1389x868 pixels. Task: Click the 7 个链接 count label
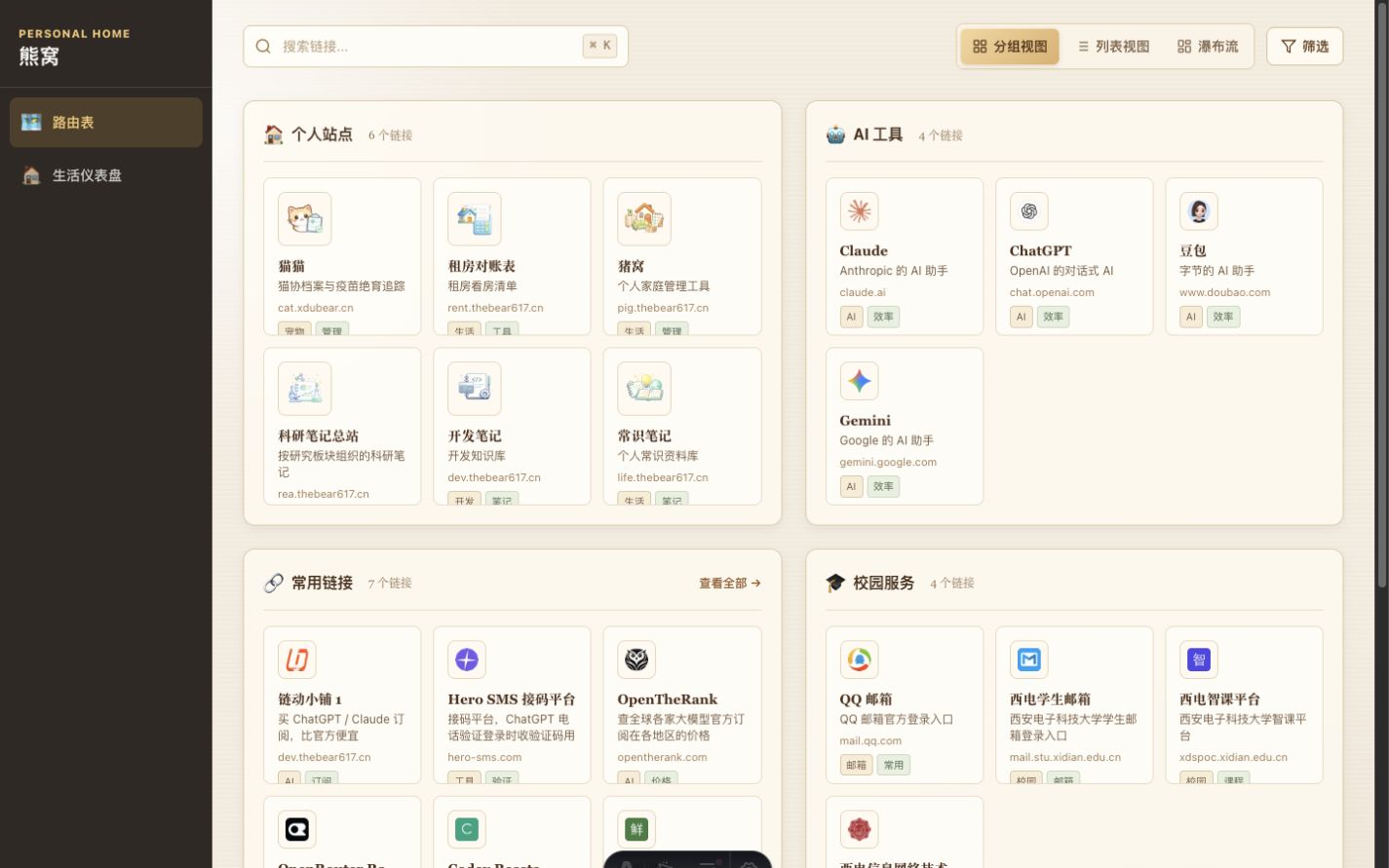coord(390,584)
